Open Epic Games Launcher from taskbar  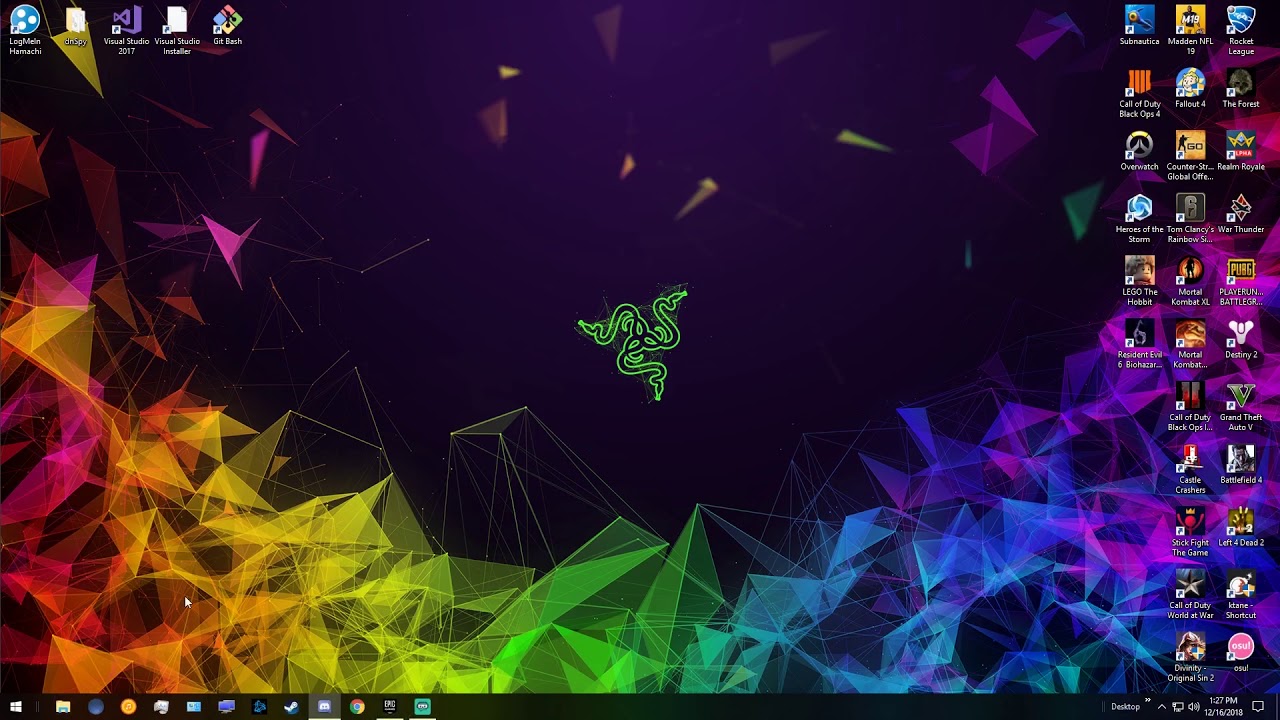(x=389, y=707)
